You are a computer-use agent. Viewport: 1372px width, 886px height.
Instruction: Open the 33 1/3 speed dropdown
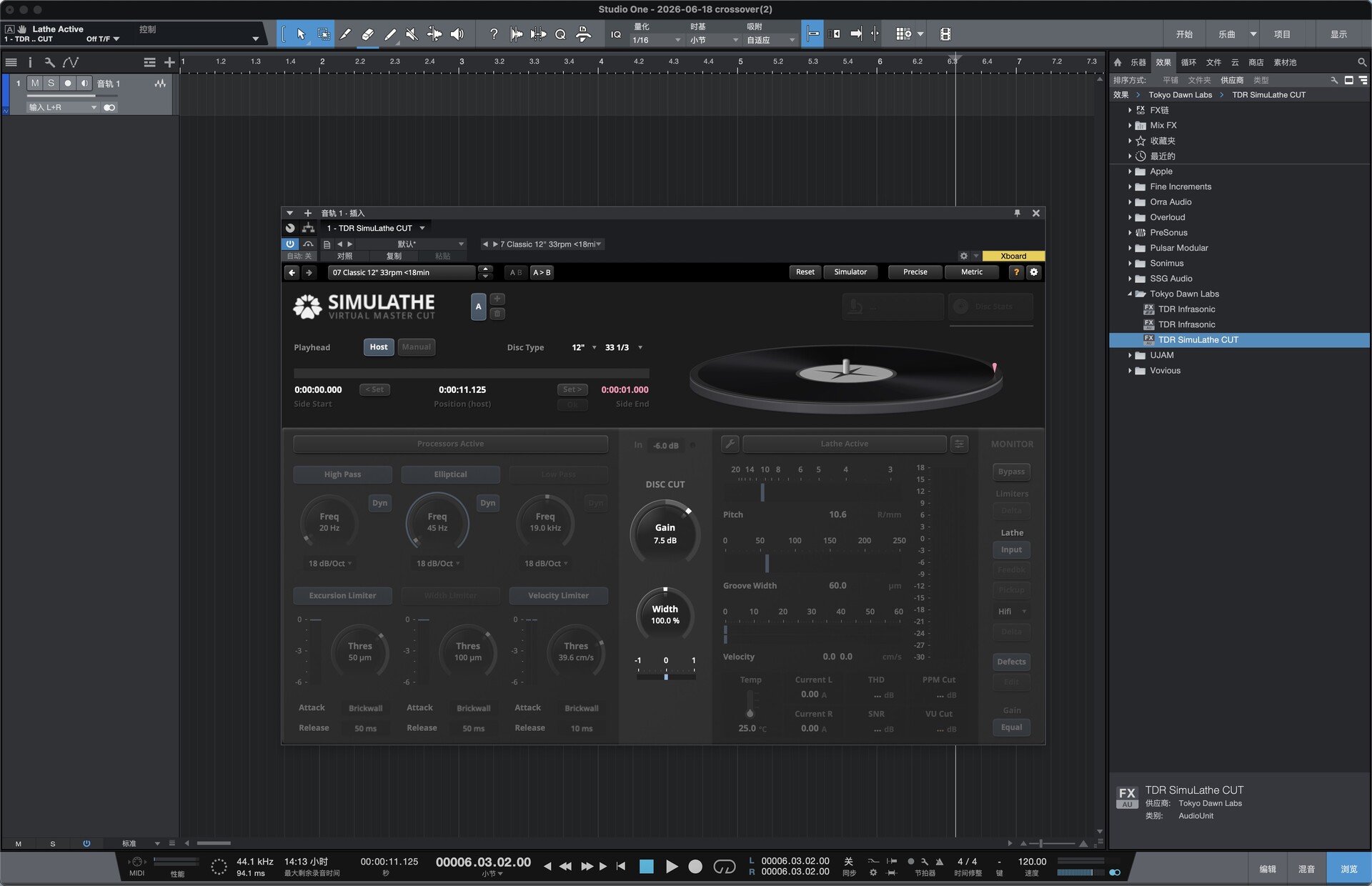point(624,348)
